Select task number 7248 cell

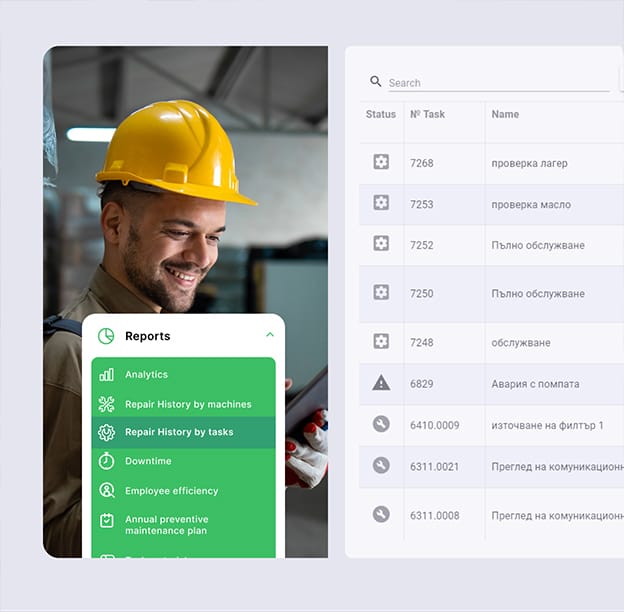[421, 343]
